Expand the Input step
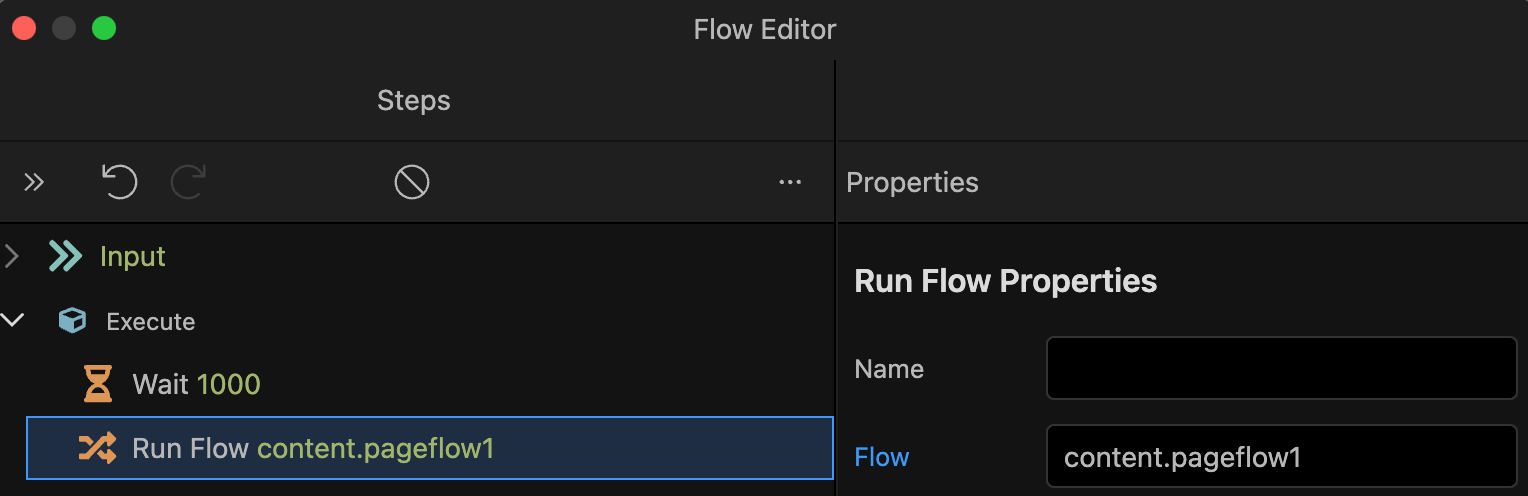Image resolution: width=1528 pixels, height=496 pixels. (12, 256)
